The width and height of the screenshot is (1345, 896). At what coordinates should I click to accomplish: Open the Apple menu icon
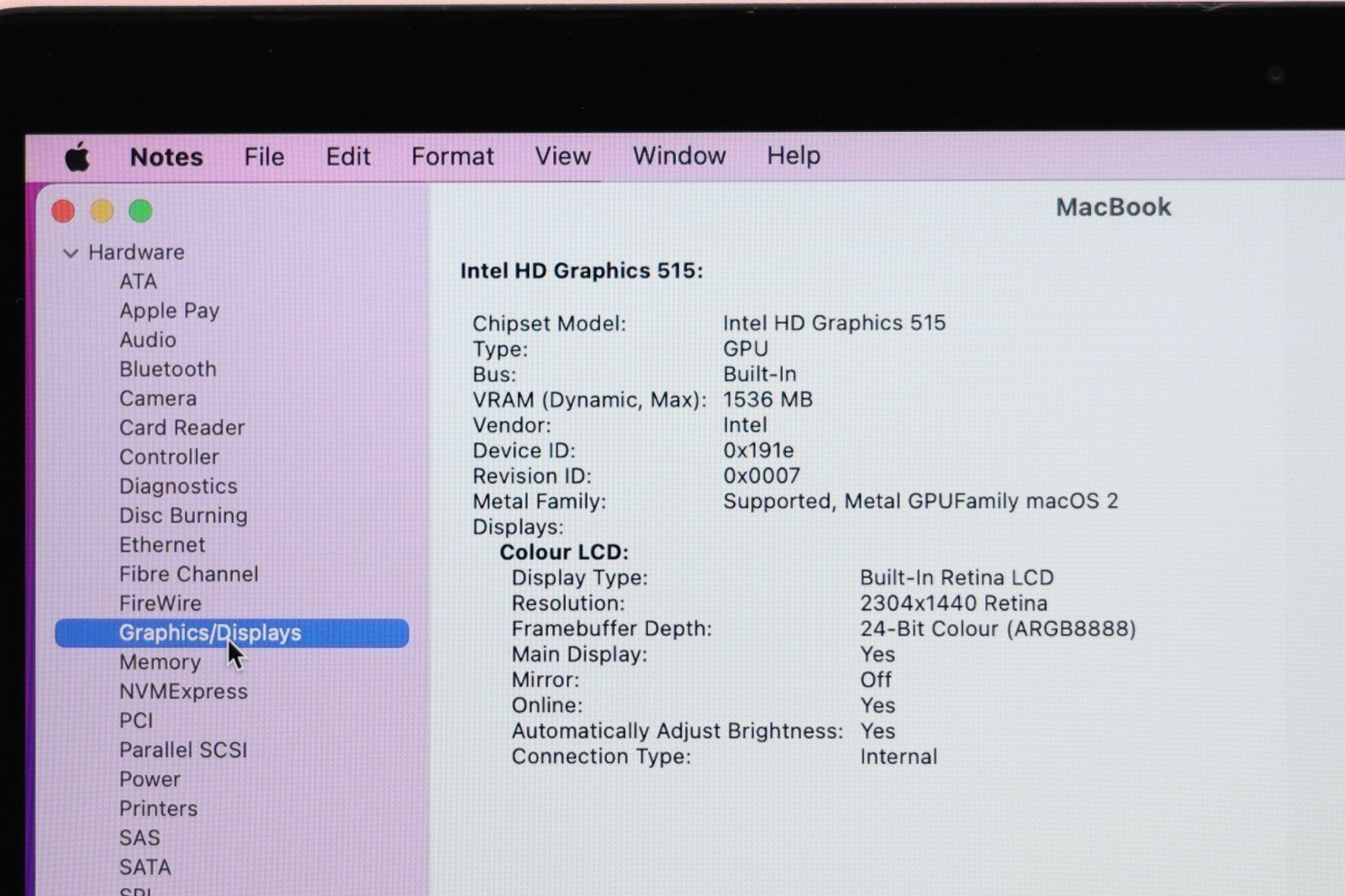[x=77, y=157]
